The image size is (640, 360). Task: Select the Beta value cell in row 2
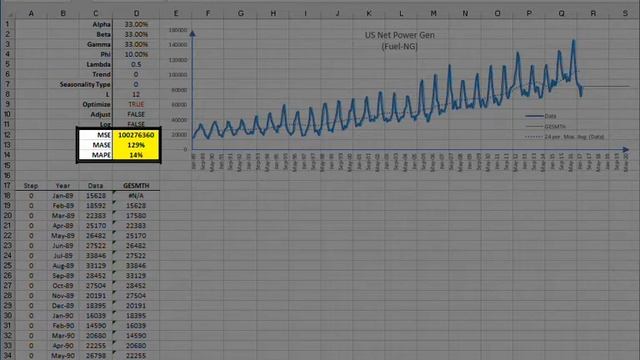point(136,34)
